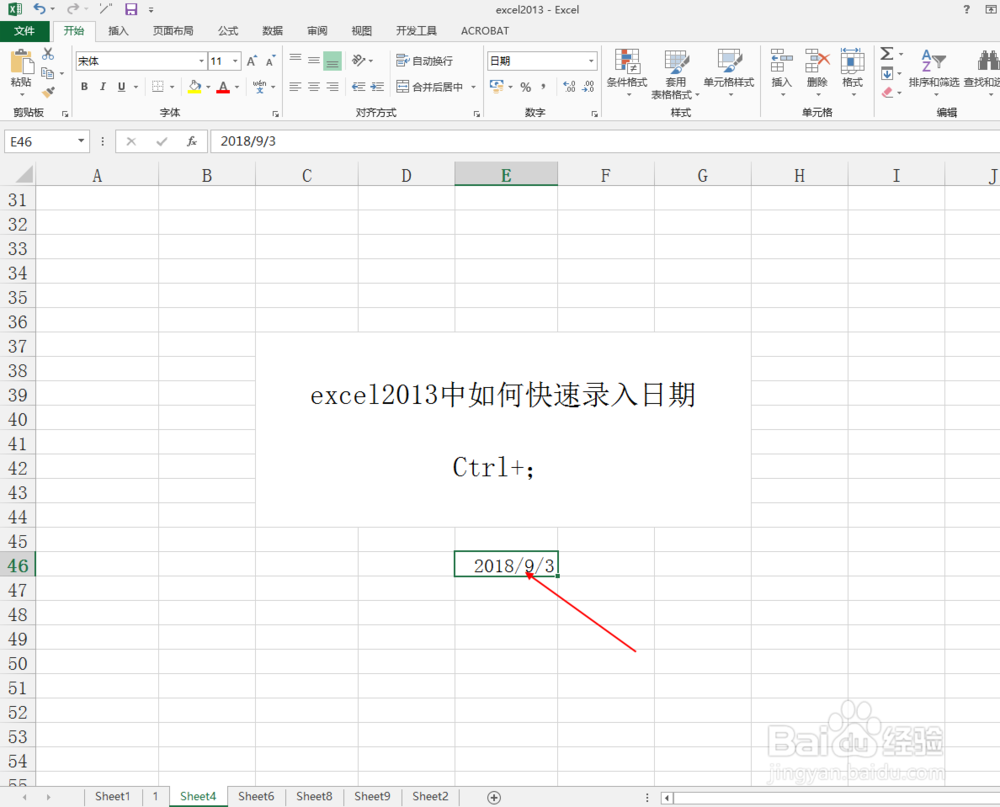This screenshot has height=807, width=1000.
Task: Decrease font size with small A icon
Action: click(270, 61)
